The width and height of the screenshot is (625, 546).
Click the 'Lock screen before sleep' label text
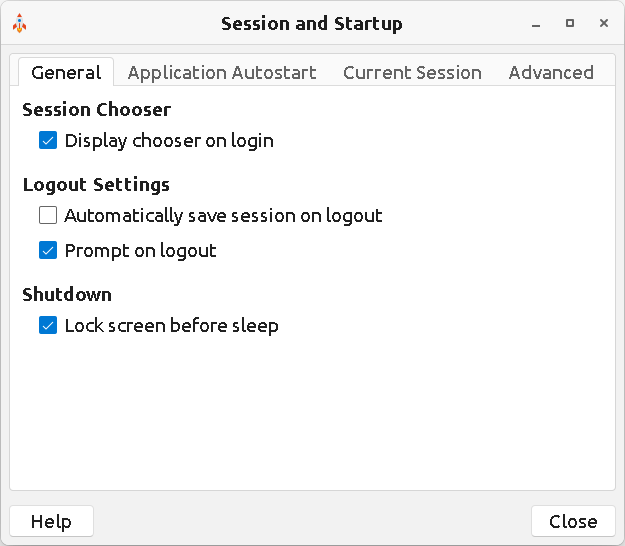pos(171,325)
